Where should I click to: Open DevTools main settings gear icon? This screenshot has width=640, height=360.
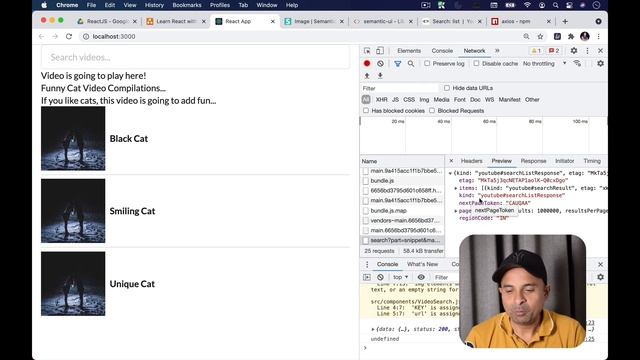[x=574, y=51]
